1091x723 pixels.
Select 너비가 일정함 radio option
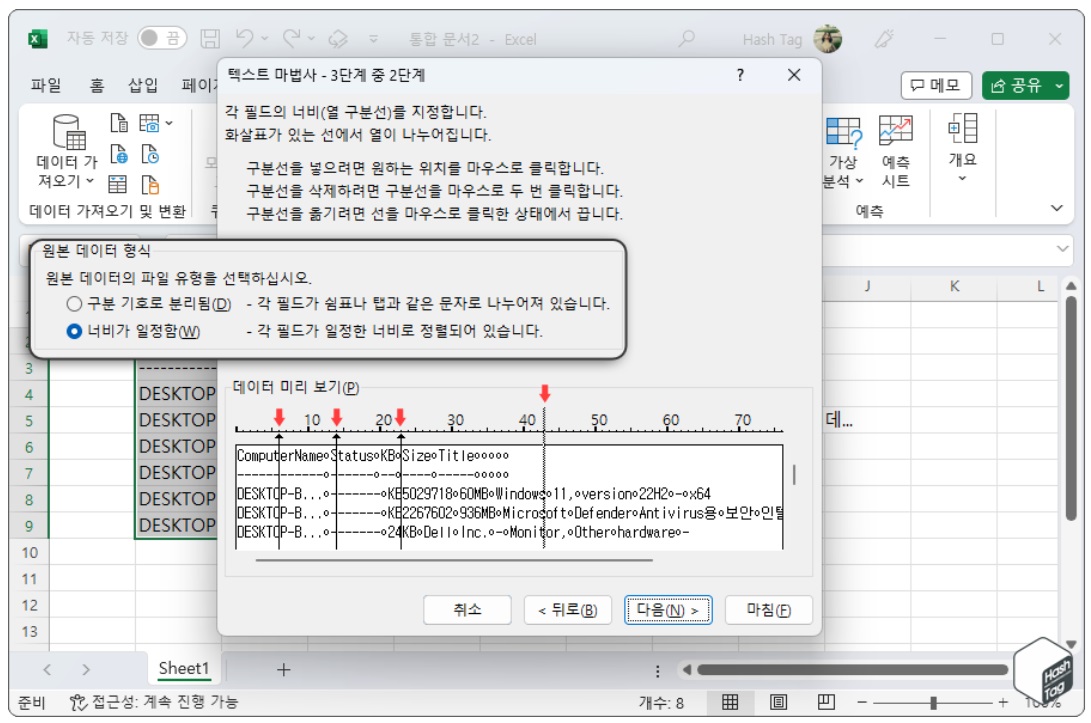(x=74, y=331)
